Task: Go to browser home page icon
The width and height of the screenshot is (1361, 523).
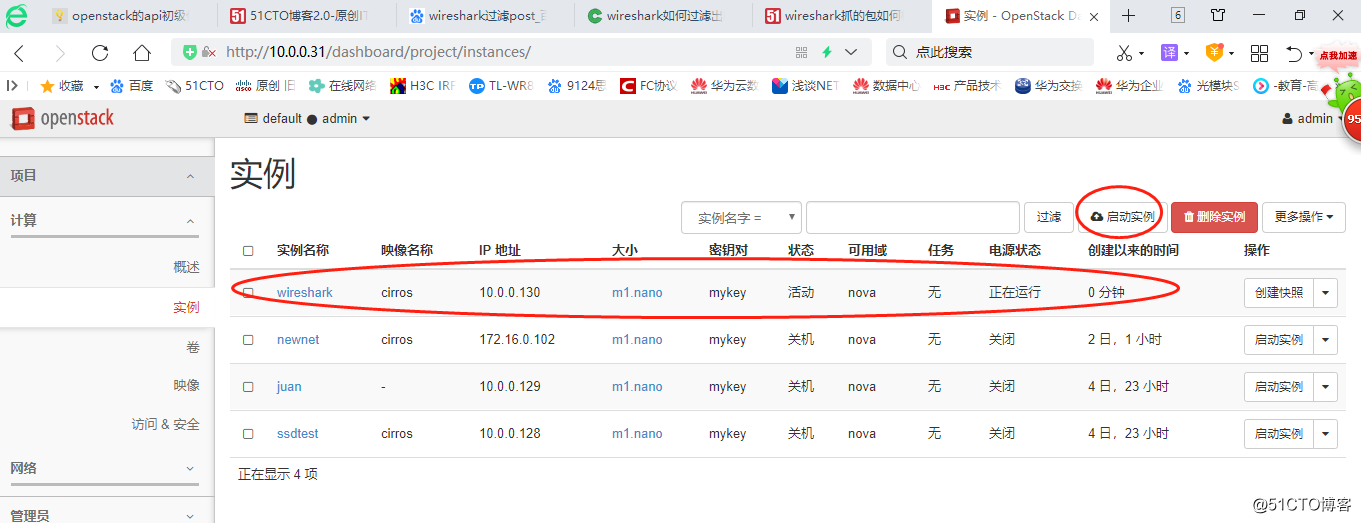Action: coord(142,53)
